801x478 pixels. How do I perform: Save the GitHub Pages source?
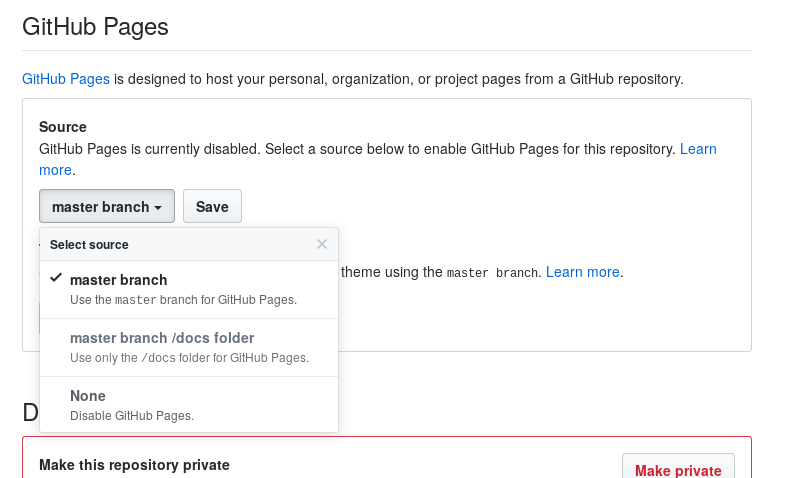tap(213, 206)
